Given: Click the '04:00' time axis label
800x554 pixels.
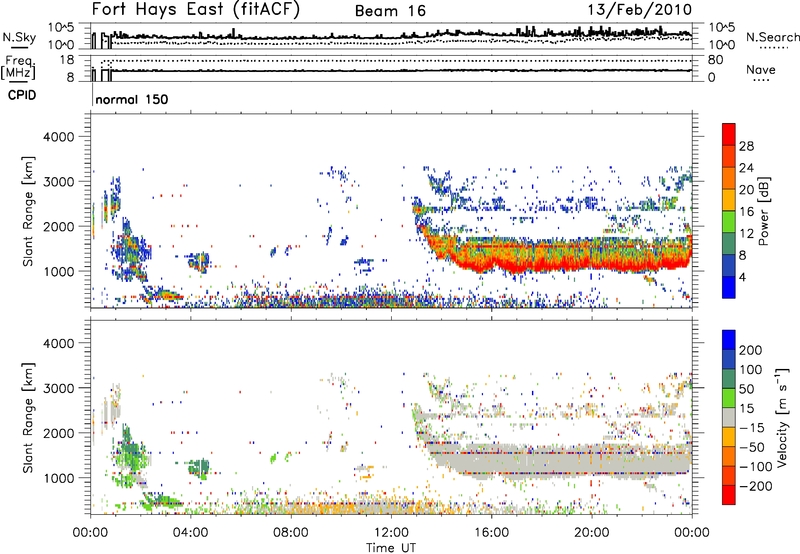Looking at the screenshot, I should pyautogui.click(x=191, y=533).
